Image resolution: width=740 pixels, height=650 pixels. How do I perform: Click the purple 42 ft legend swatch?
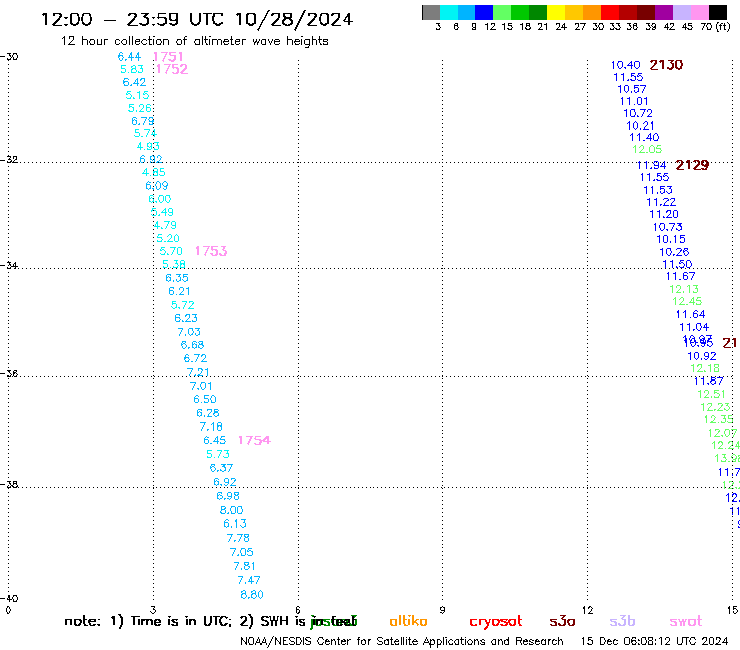[x=664, y=12]
